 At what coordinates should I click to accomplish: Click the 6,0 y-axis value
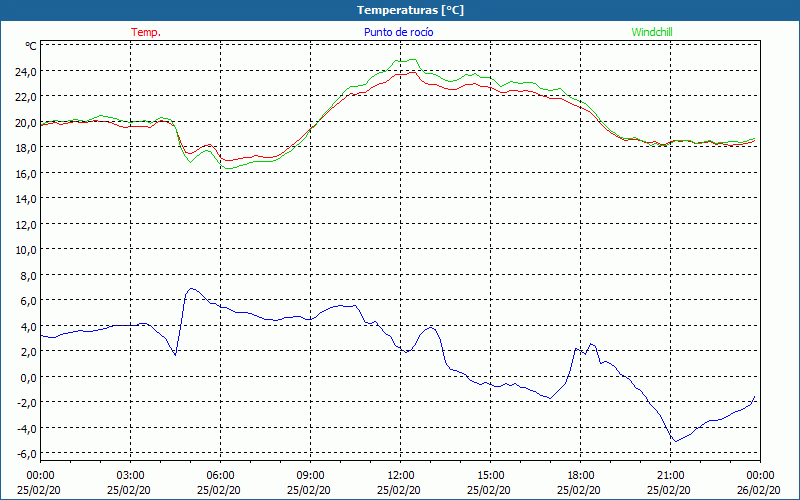[x=28, y=301]
